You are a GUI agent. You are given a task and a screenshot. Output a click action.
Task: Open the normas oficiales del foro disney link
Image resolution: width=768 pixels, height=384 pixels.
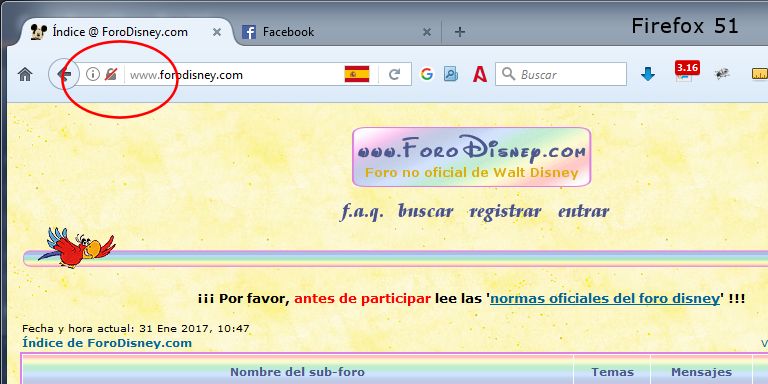[x=605, y=298]
